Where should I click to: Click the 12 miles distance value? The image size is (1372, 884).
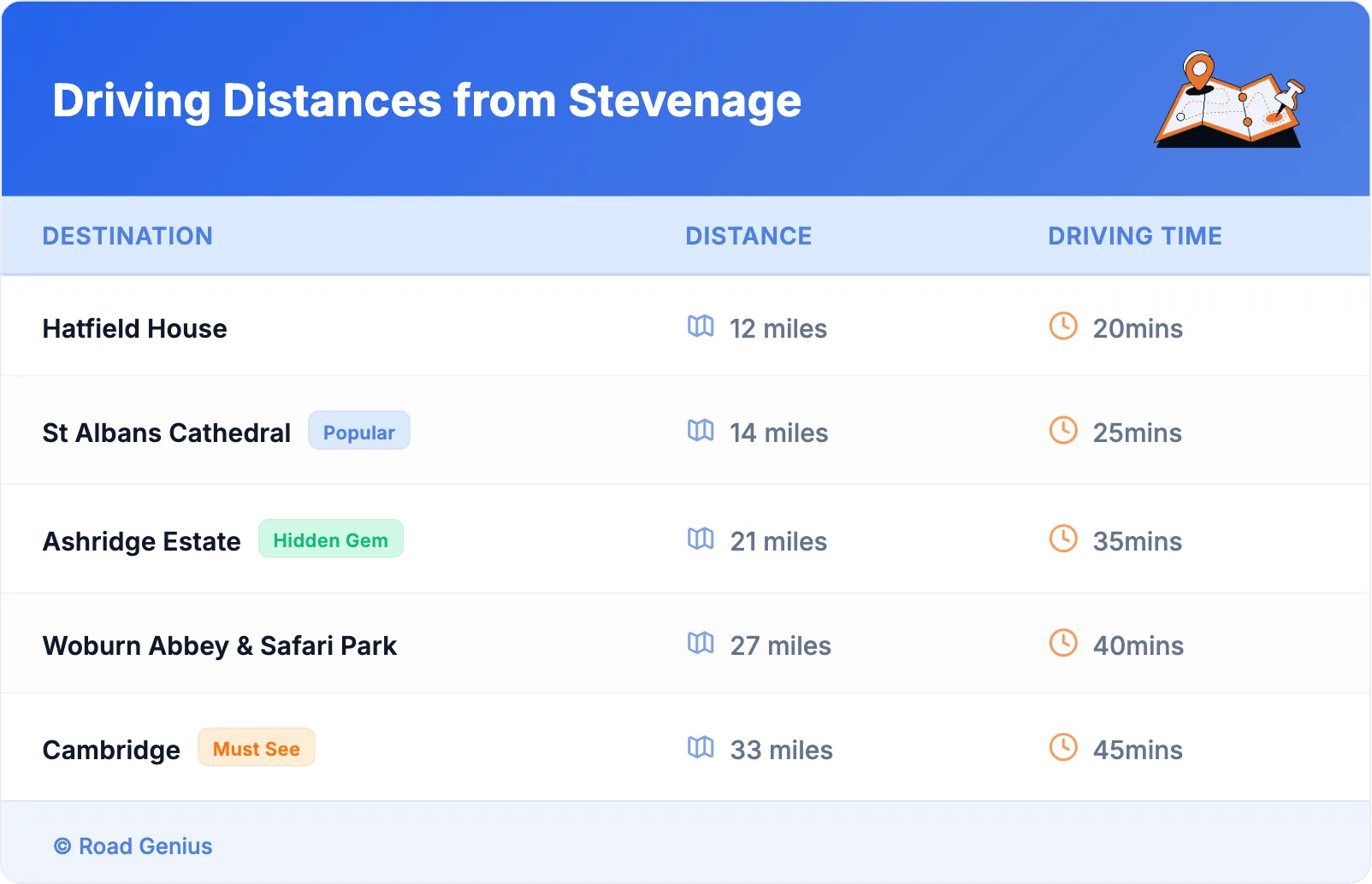[778, 328]
